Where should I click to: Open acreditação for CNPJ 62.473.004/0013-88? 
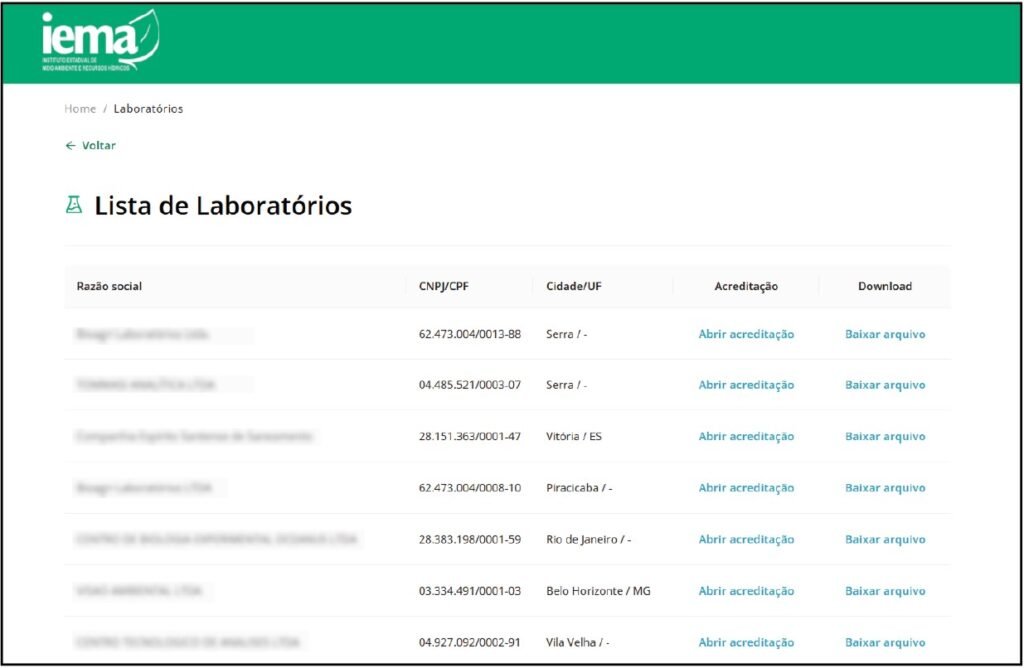click(746, 335)
